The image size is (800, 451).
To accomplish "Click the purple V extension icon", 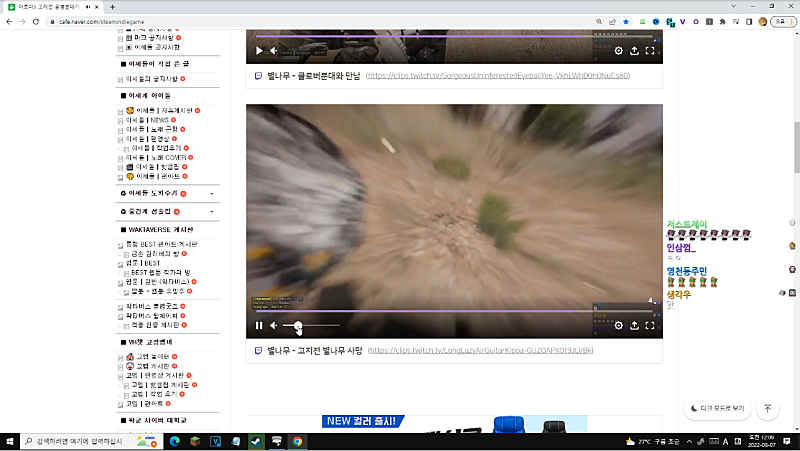I will pos(683,21).
